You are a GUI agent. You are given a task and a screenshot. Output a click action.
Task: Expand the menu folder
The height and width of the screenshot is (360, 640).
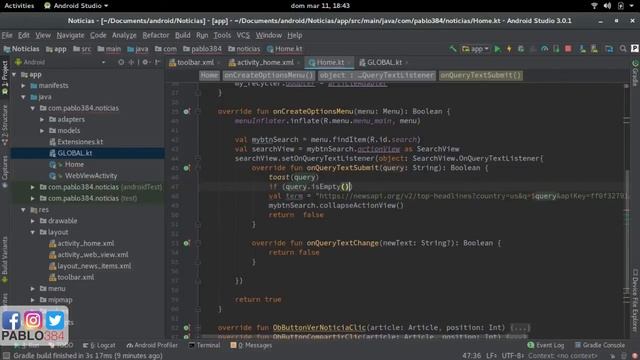tap(33, 289)
